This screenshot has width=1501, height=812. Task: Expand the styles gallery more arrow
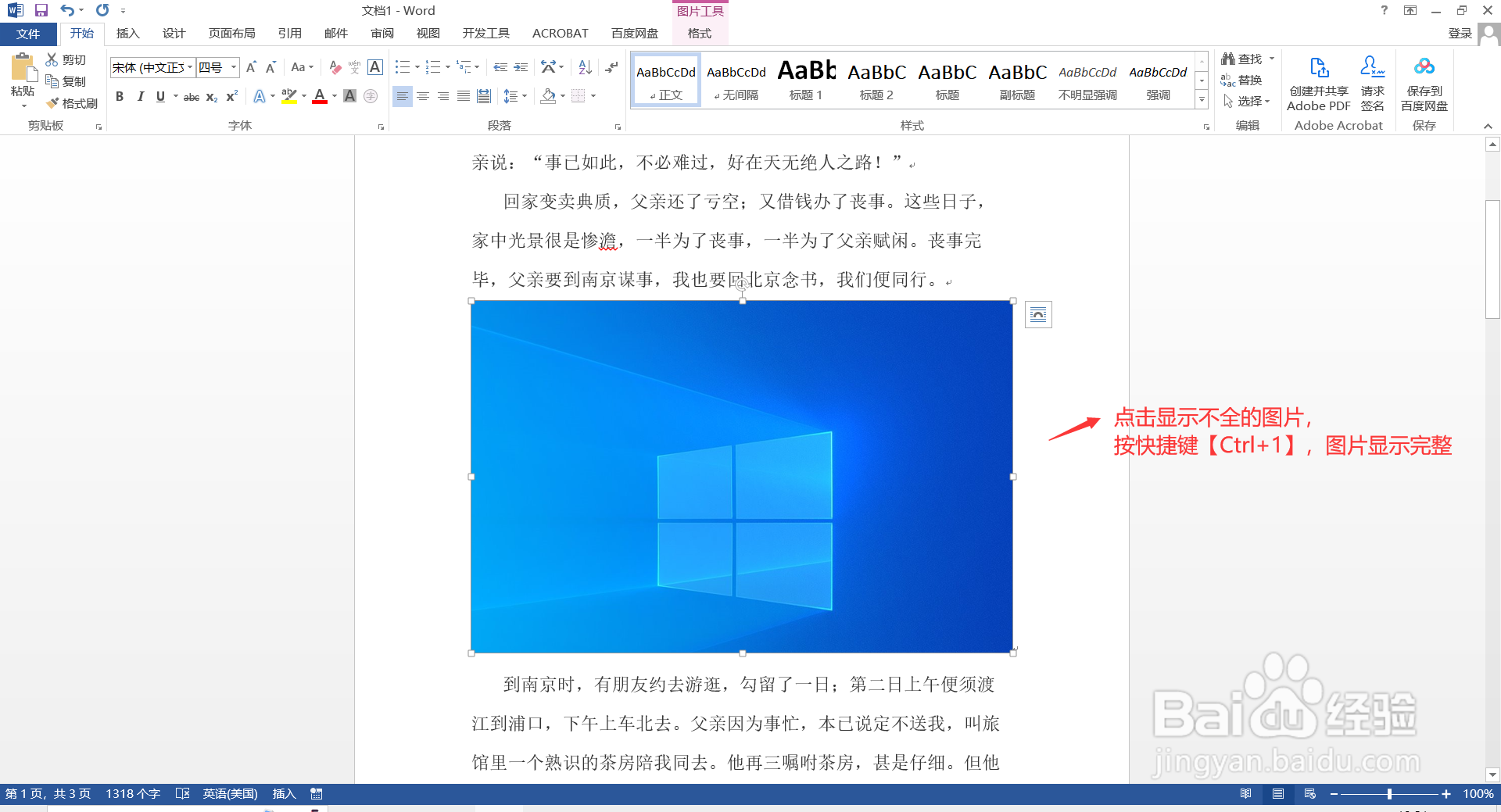[x=1202, y=99]
